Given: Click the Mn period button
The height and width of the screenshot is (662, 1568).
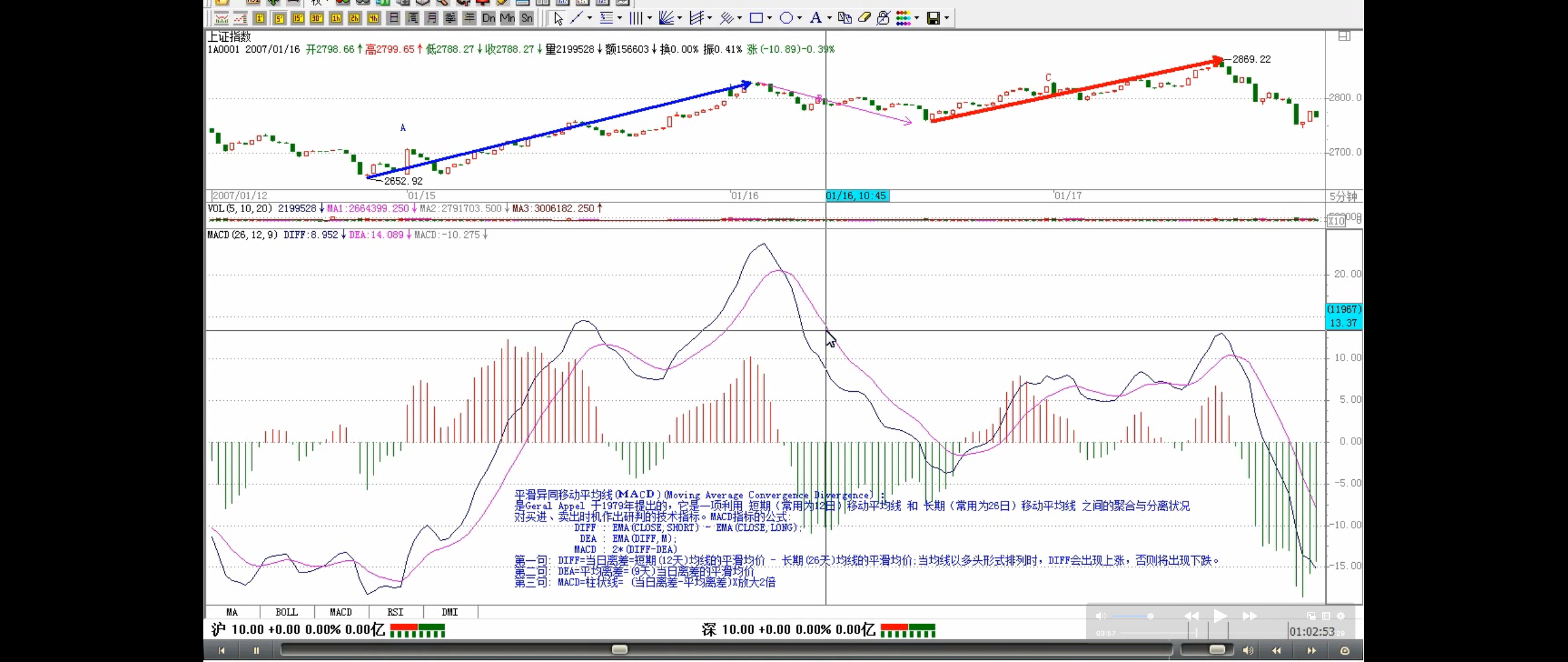Looking at the screenshot, I should click(507, 18).
